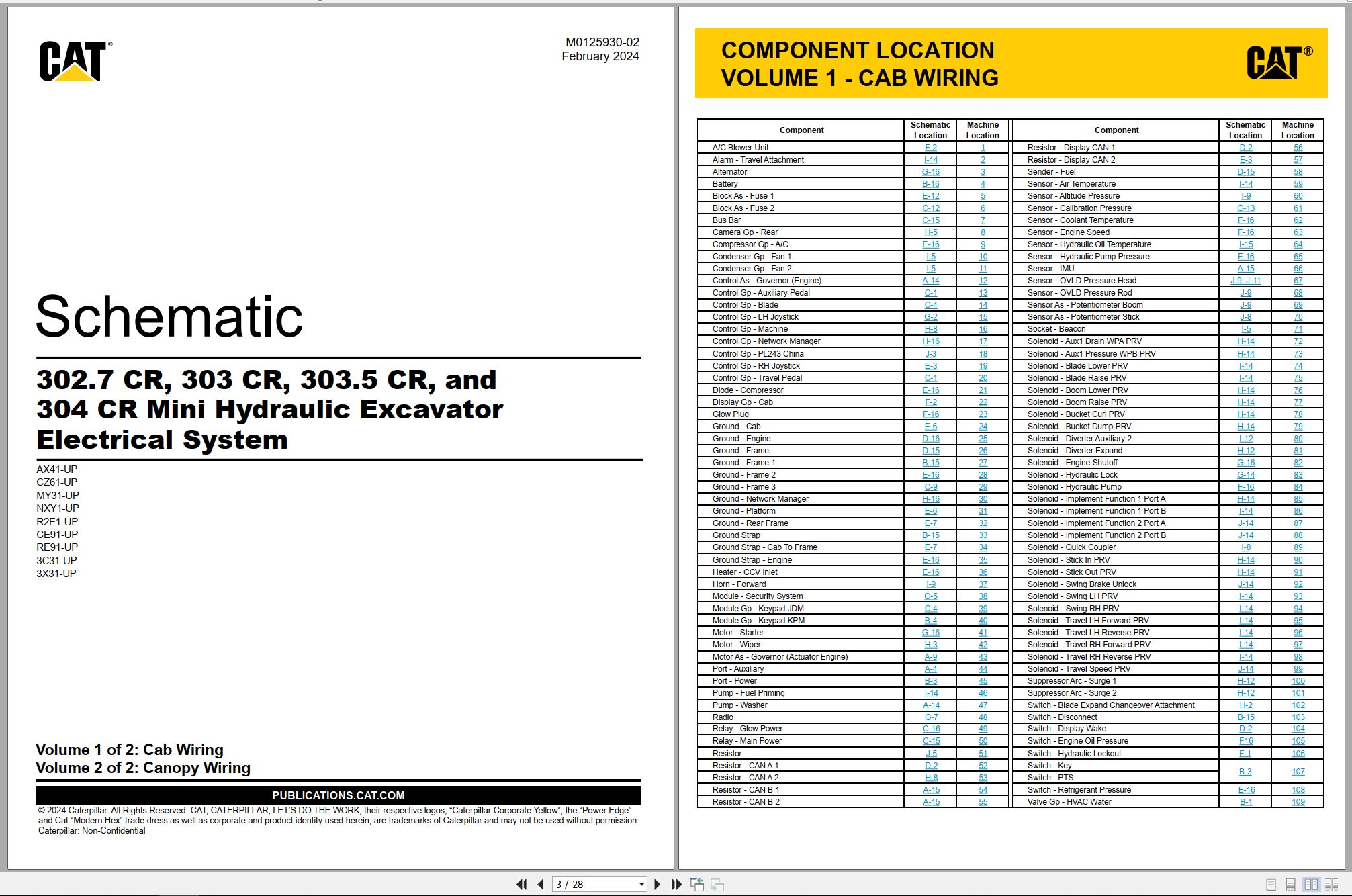Open machine location 41 for Motor - Starter
This screenshot has width=1352, height=896.
pyautogui.click(x=983, y=633)
